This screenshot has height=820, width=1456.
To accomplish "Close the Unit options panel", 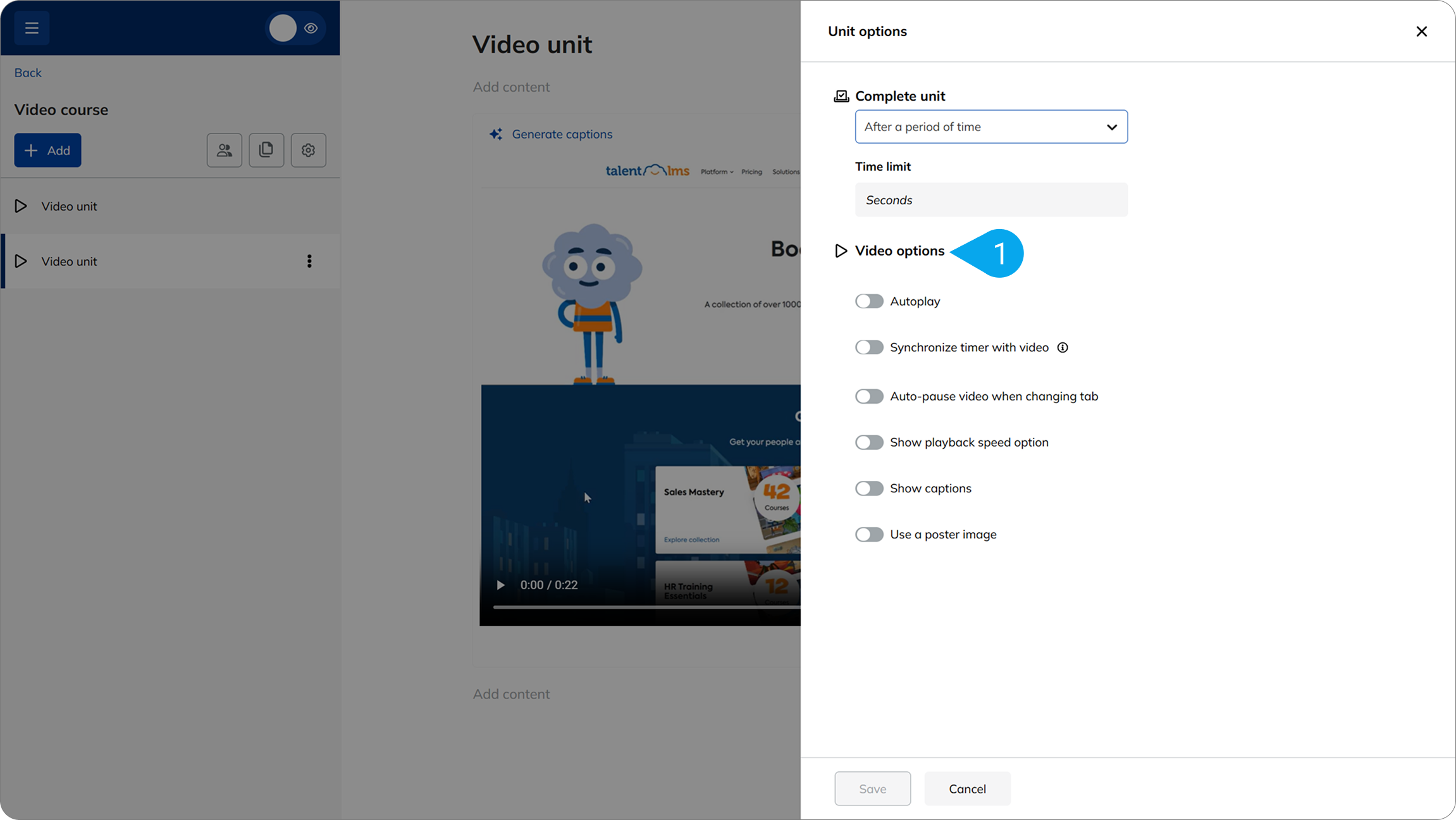I will [x=1421, y=32].
